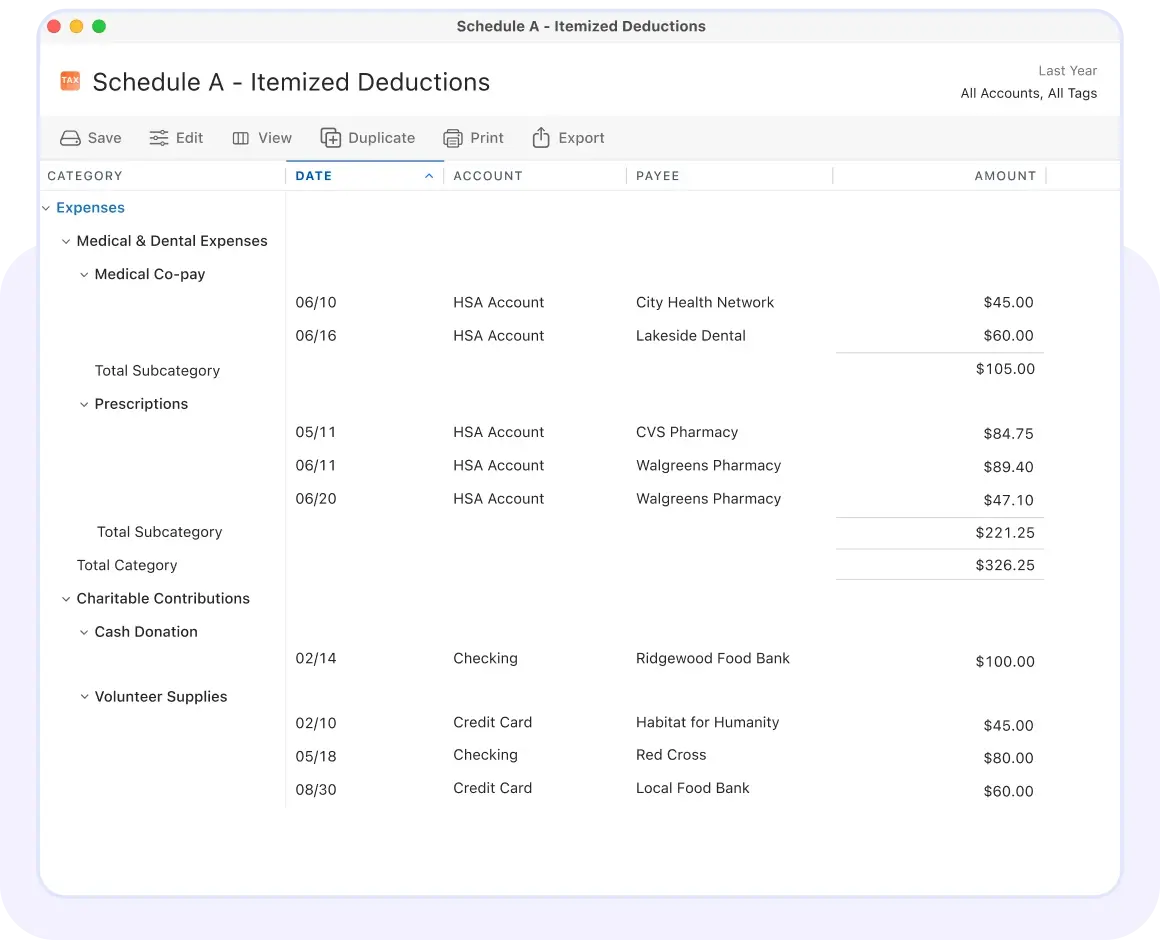The image size is (1160, 940).
Task: Collapse the Volunteer Supplies subcategory
Action: [x=84, y=697]
